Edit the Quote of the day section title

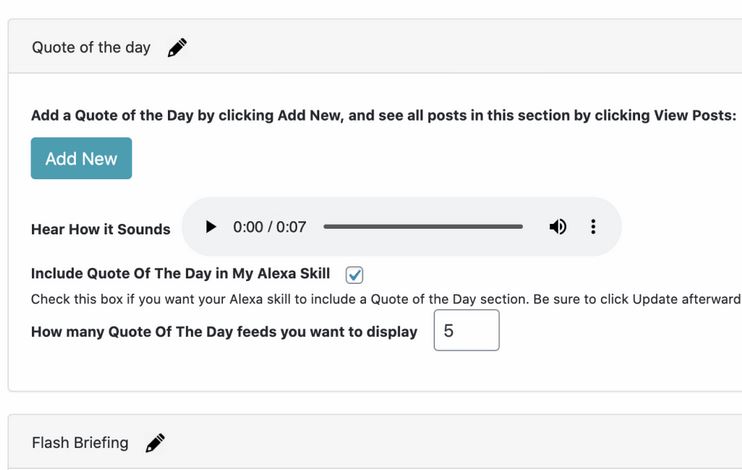click(x=177, y=48)
